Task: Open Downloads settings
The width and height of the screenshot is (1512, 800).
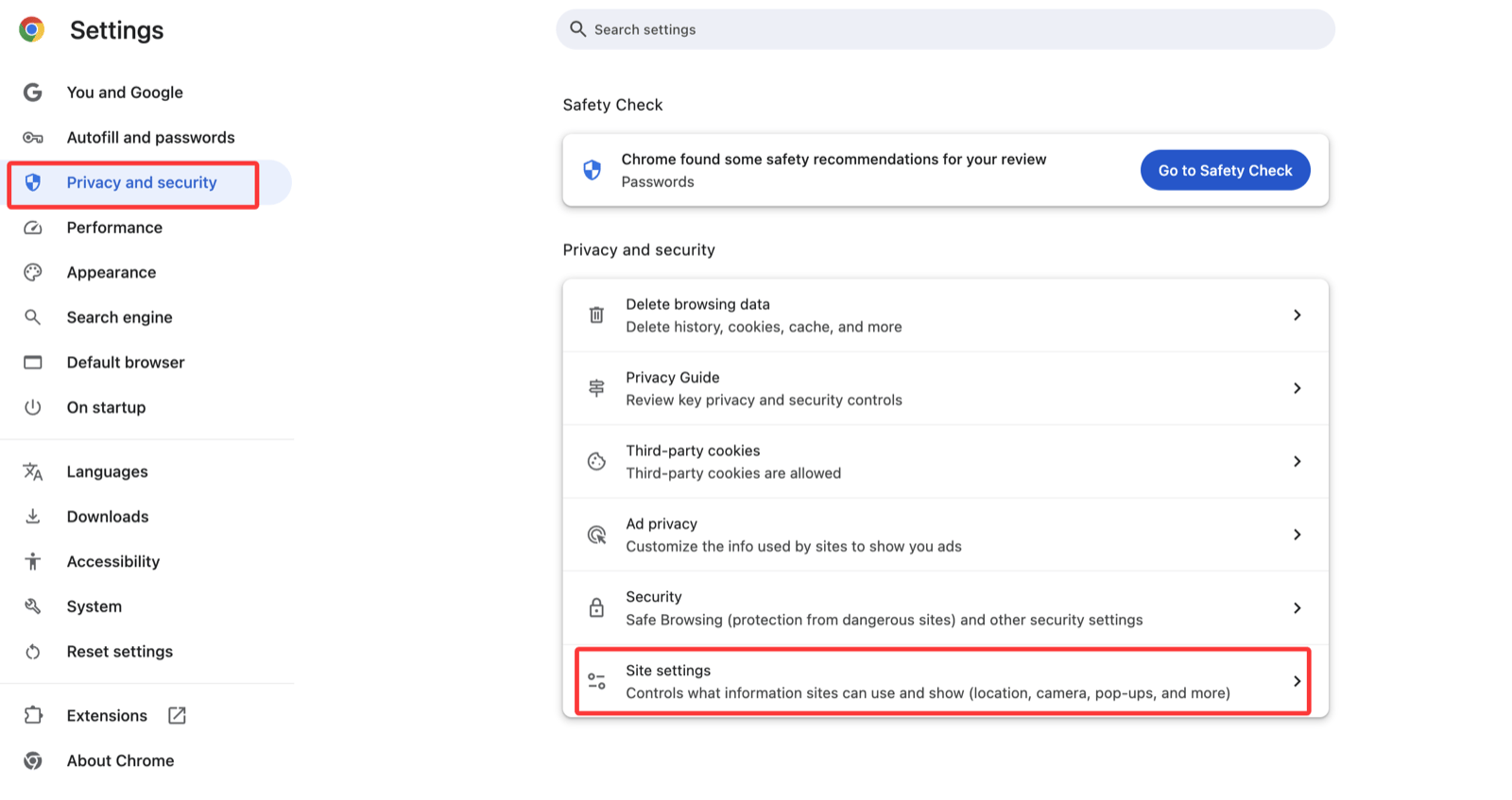Action: [x=108, y=517]
